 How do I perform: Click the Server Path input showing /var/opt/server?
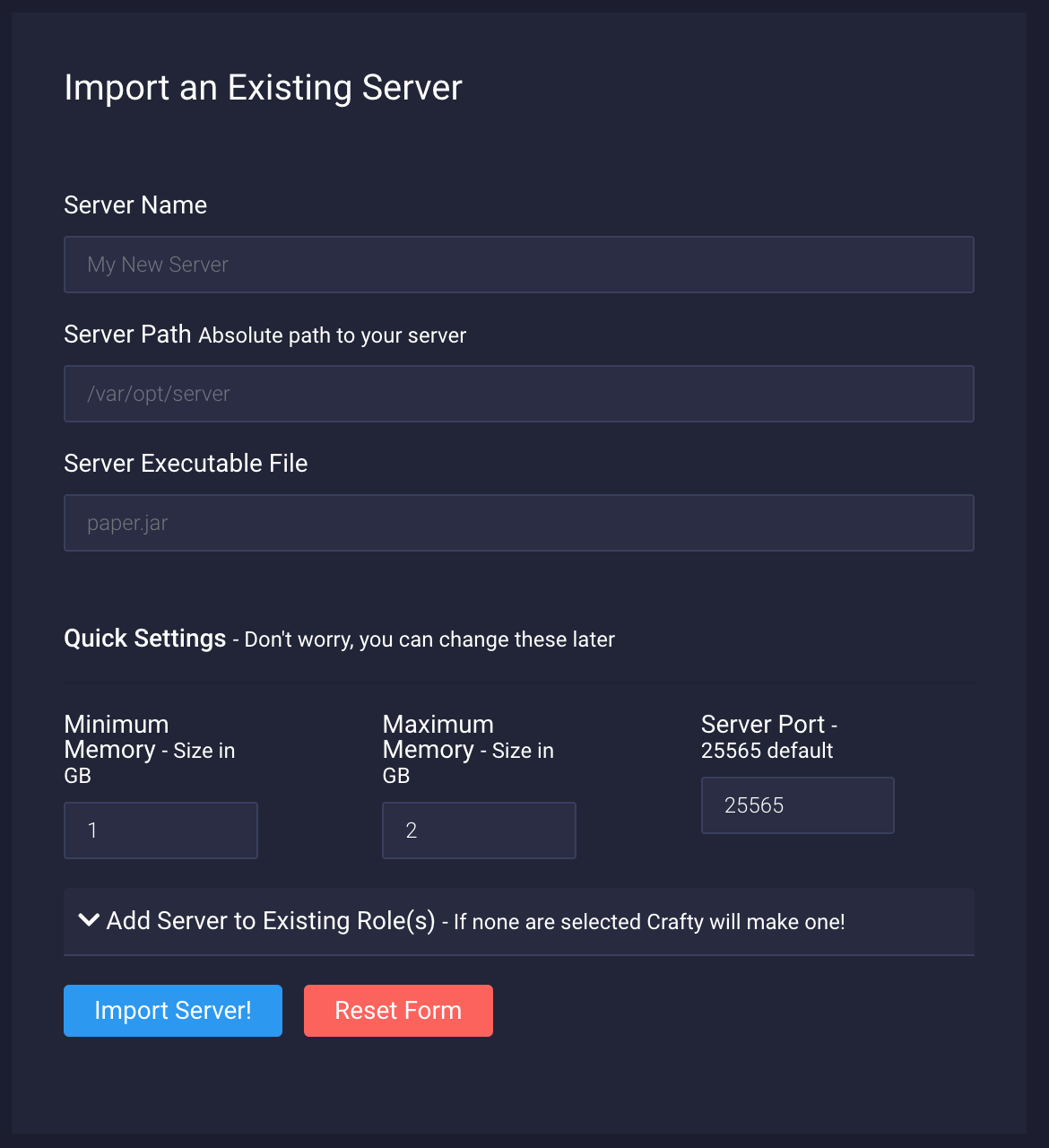pyautogui.click(x=518, y=394)
